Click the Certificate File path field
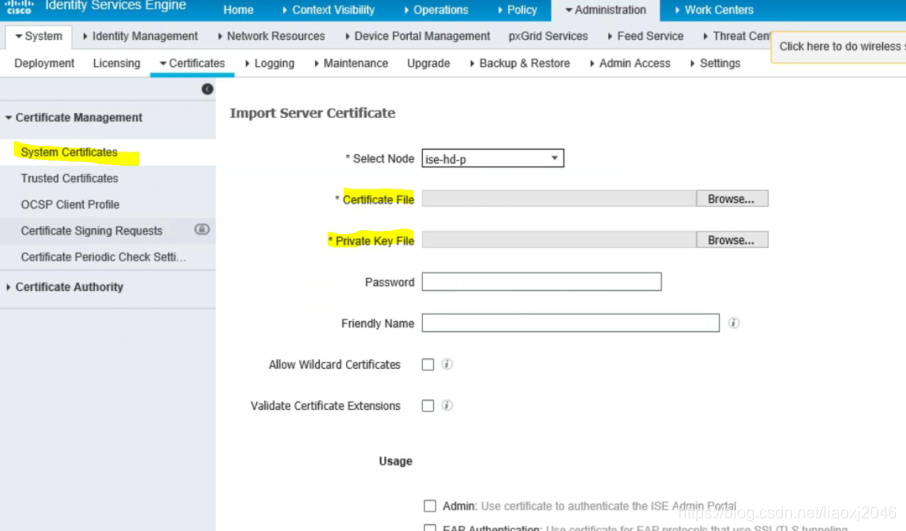 559,199
